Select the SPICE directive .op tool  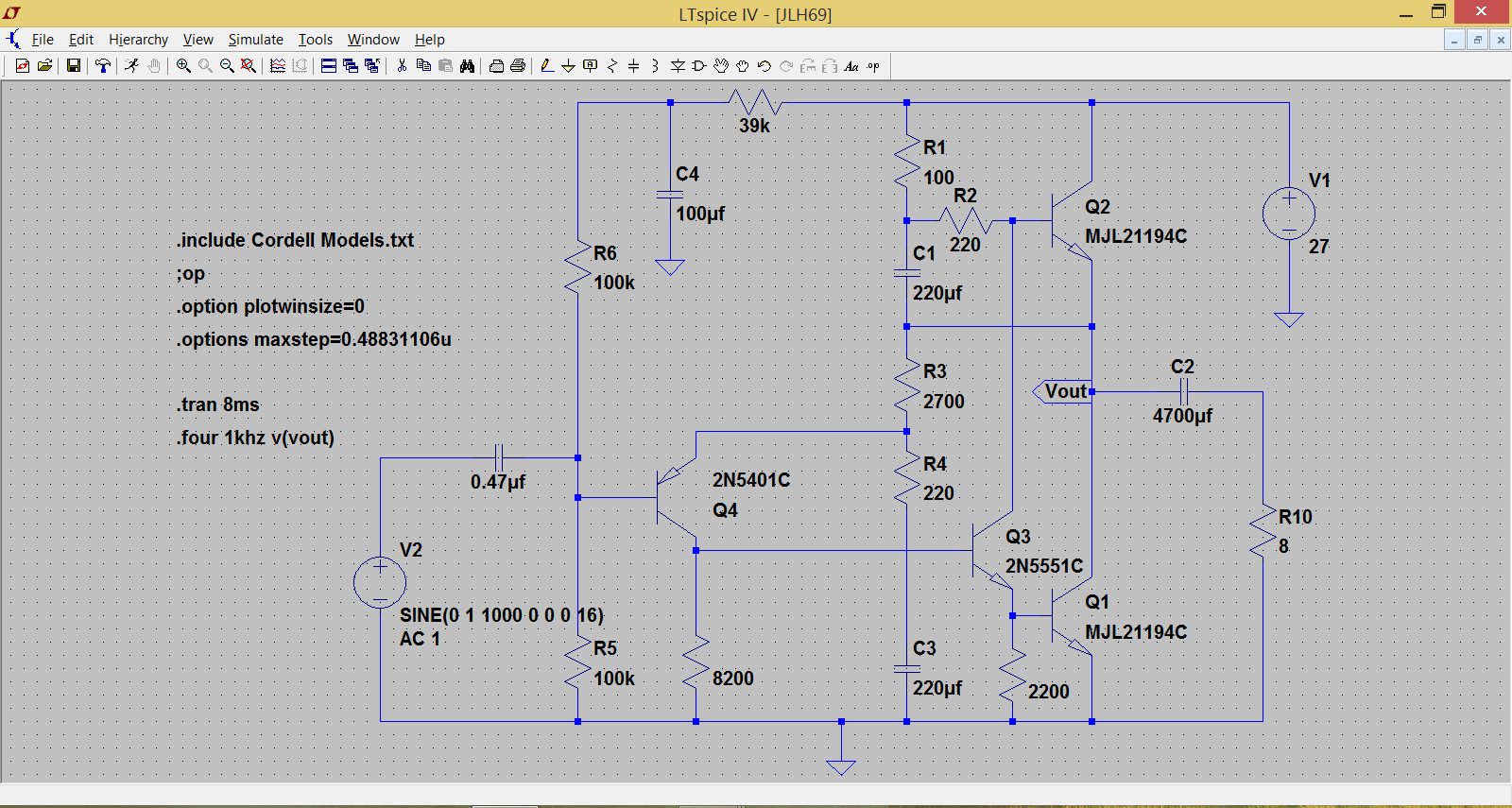pos(873,65)
